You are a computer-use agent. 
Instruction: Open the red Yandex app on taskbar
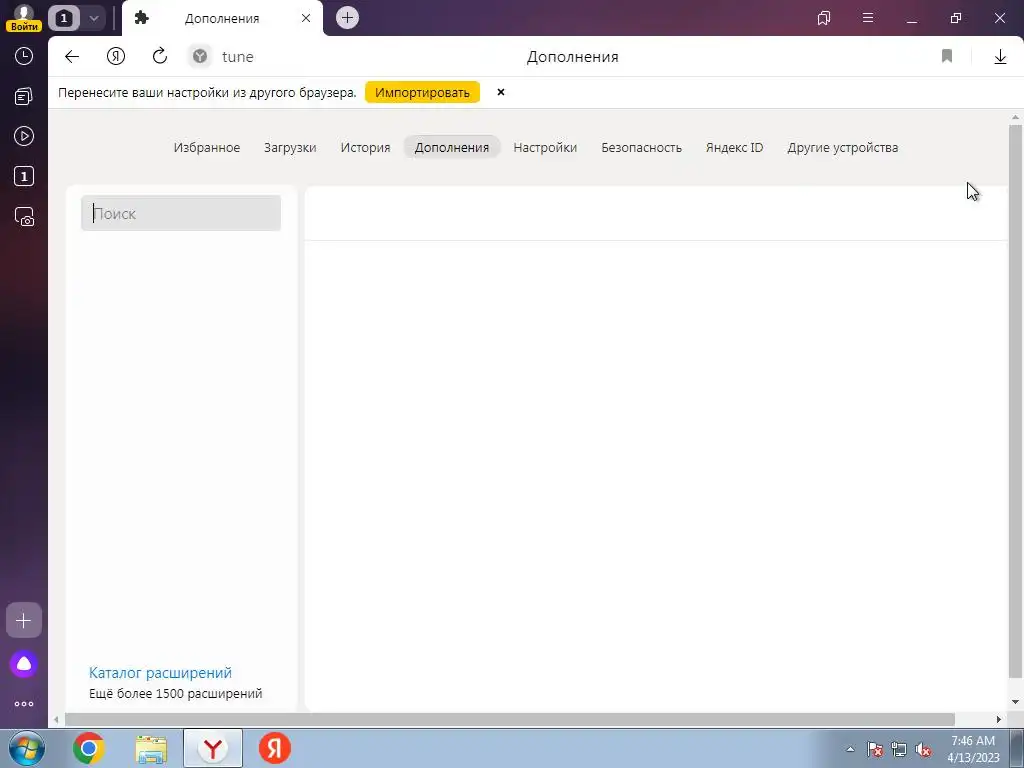[x=275, y=748]
